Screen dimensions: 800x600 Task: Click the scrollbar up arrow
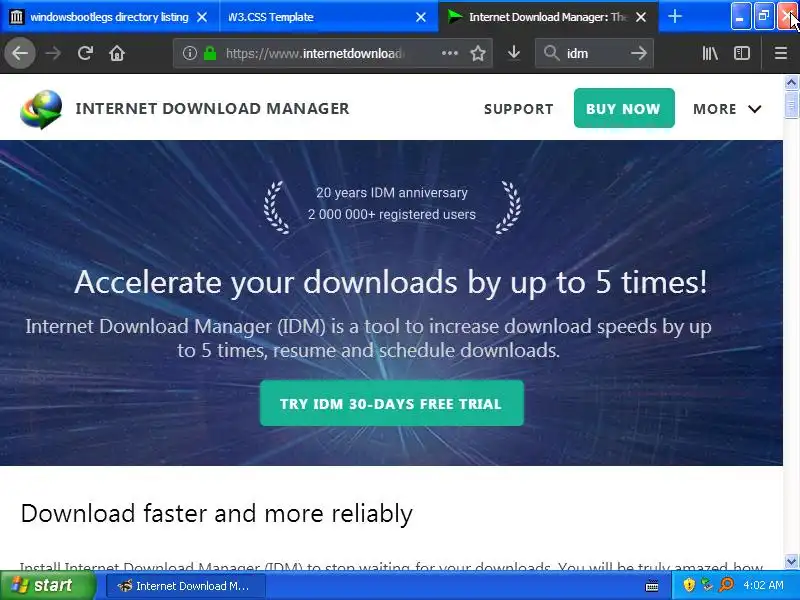click(791, 82)
